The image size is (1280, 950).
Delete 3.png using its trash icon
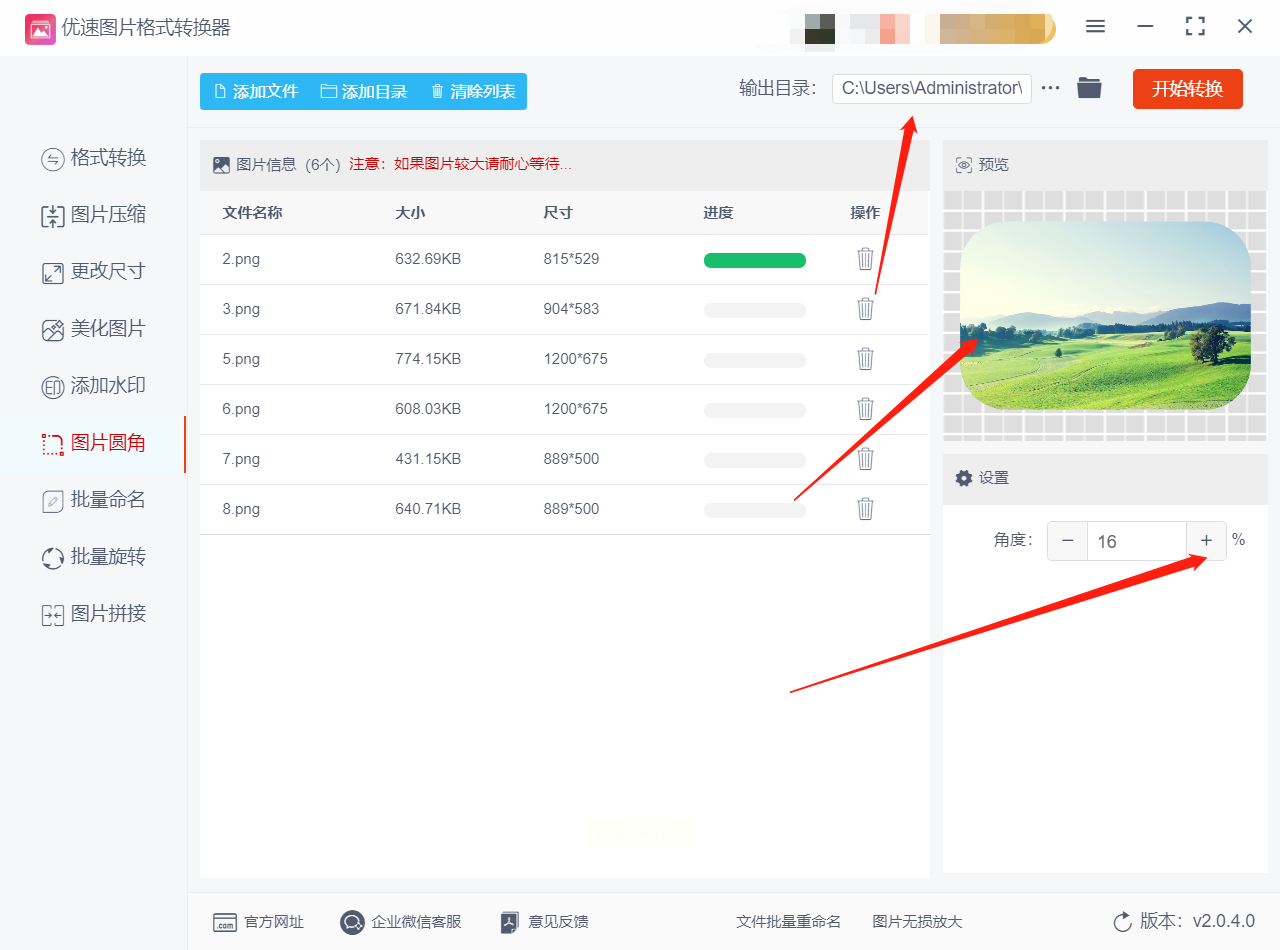[x=865, y=309]
